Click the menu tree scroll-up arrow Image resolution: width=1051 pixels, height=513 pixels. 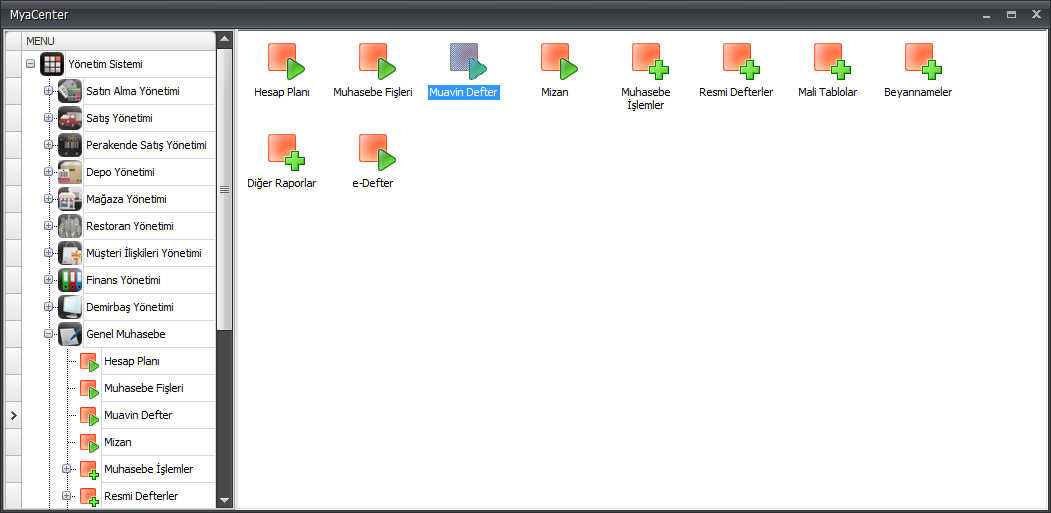(225, 40)
